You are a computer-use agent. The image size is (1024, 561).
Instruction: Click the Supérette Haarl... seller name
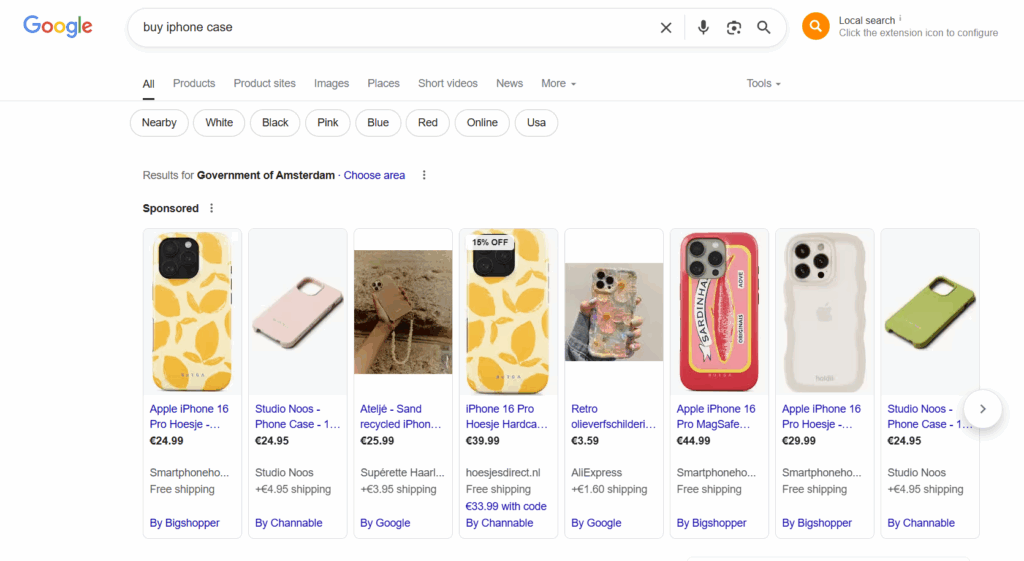pyautogui.click(x=402, y=472)
